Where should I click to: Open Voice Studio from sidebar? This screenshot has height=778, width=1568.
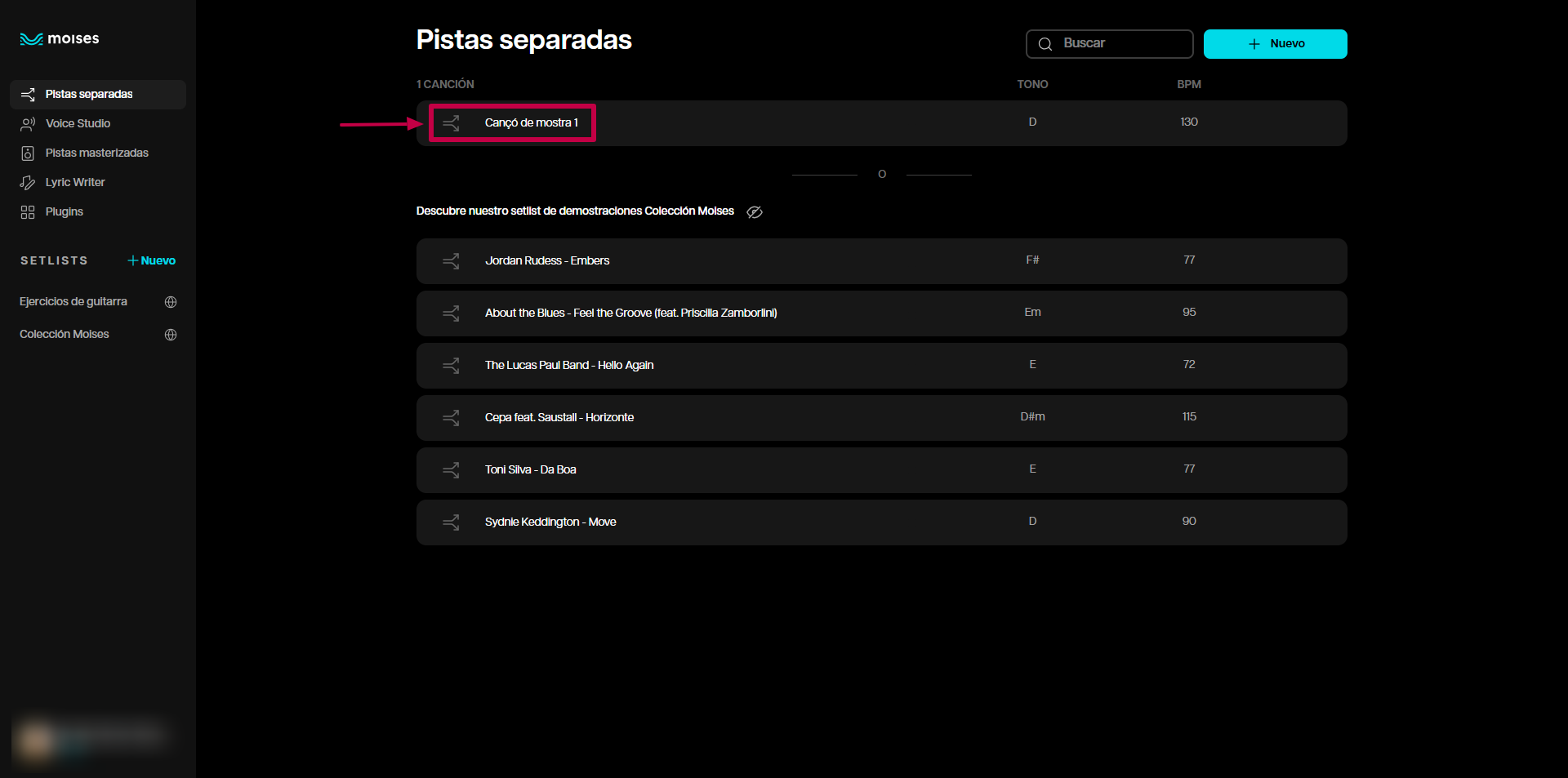tap(78, 123)
